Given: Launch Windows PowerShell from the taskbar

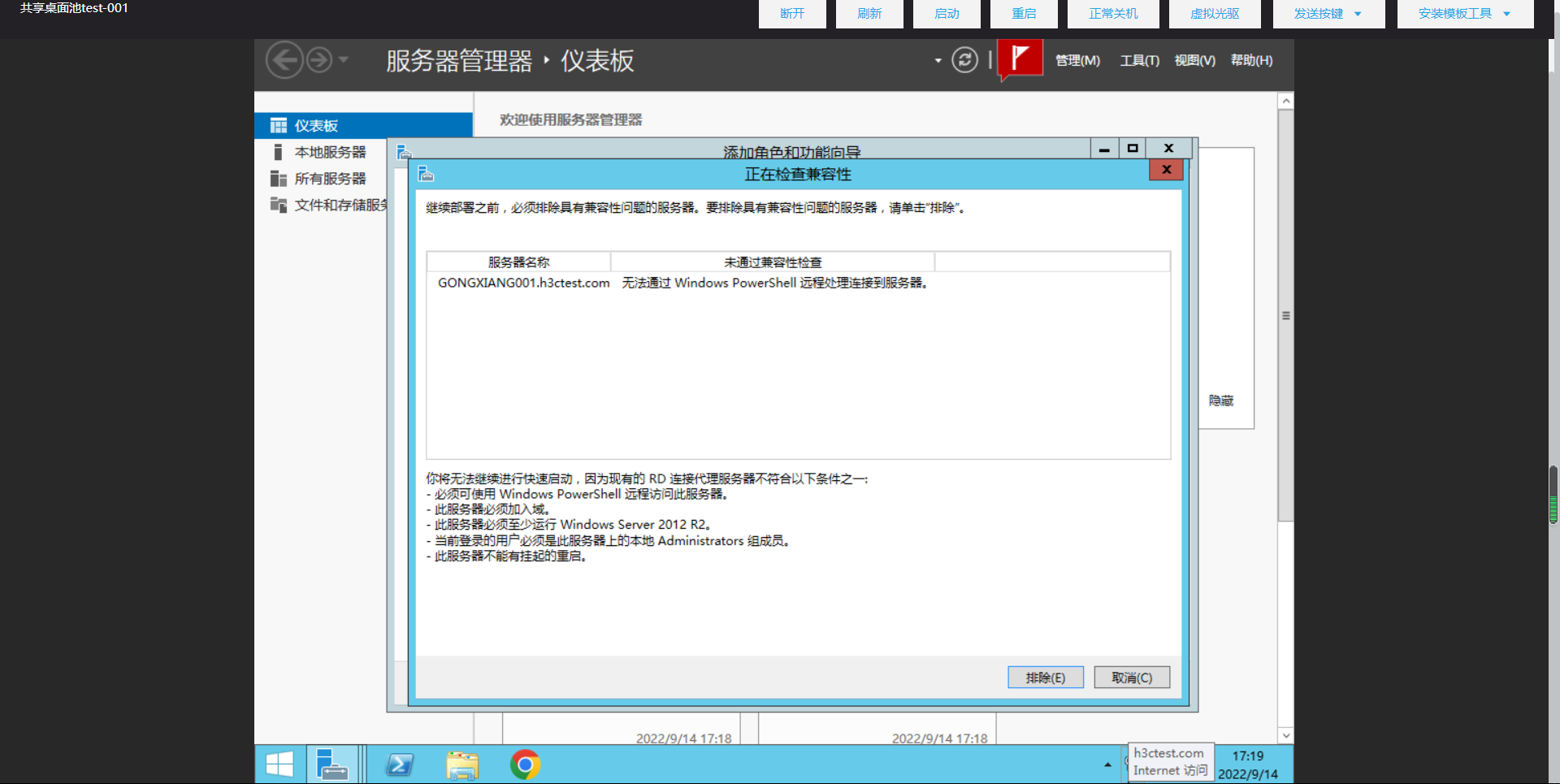Looking at the screenshot, I should pyautogui.click(x=399, y=765).
